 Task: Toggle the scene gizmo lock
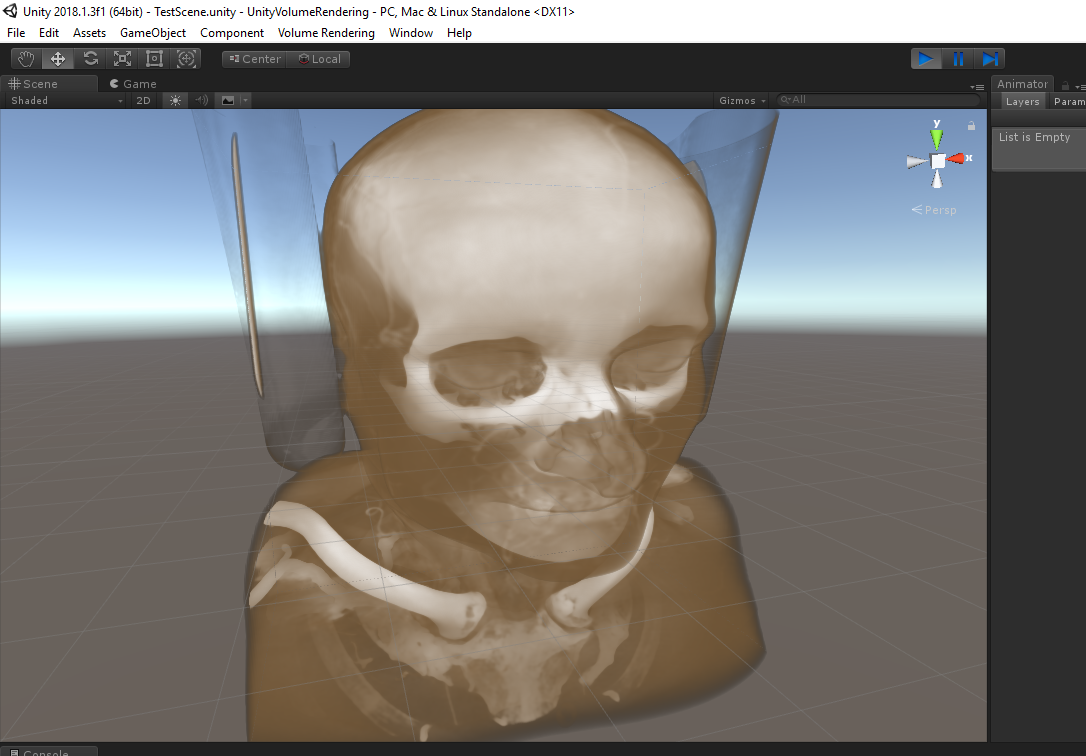tap(970, 126)
